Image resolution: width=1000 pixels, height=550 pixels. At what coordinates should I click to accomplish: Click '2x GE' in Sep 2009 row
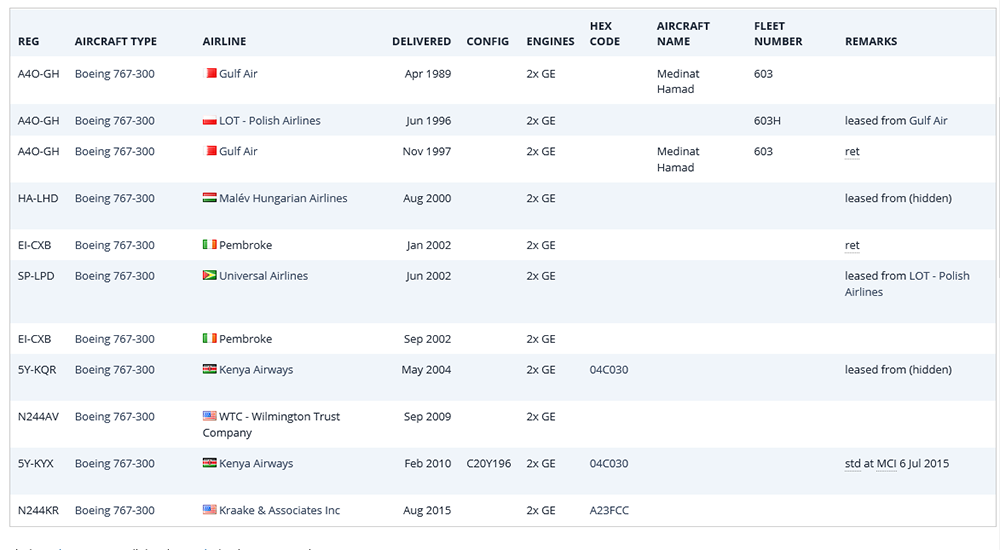pyautogui.click(x=541, y=417)
